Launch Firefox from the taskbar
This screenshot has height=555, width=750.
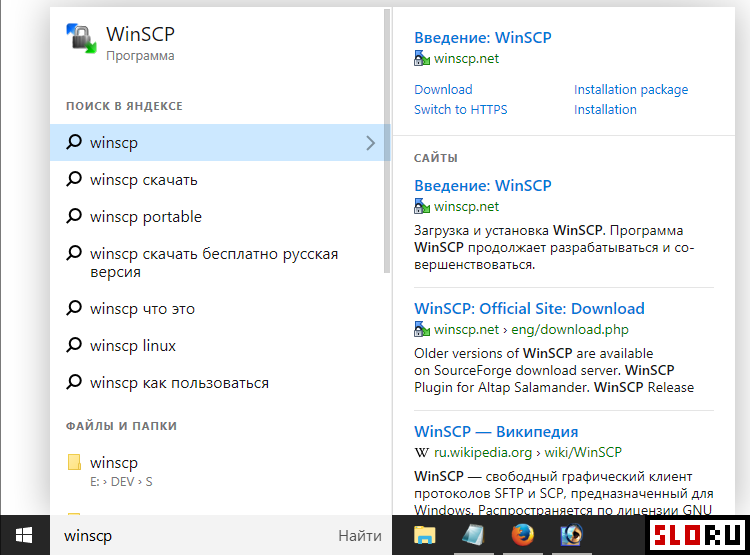coord(522,535)
